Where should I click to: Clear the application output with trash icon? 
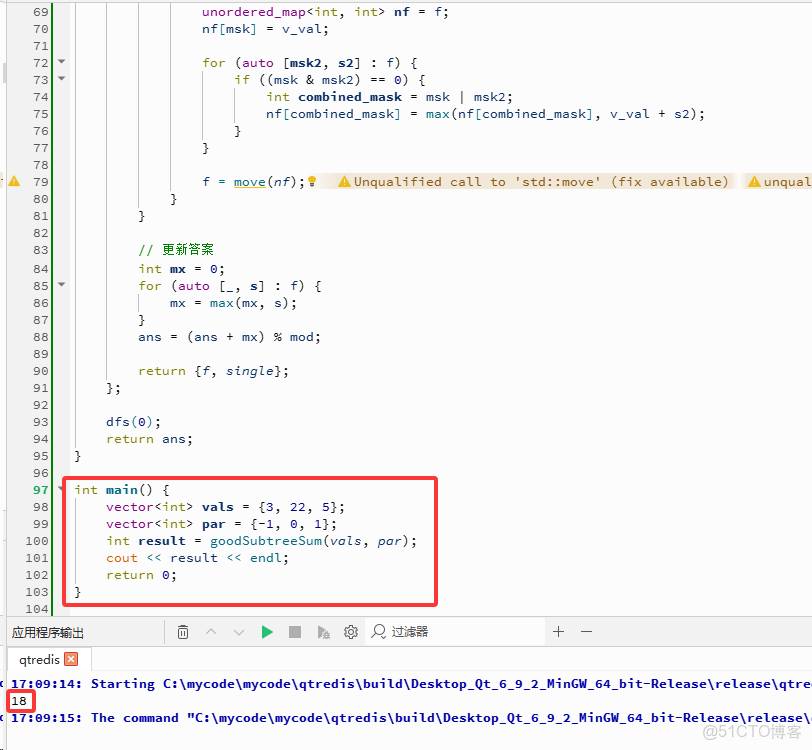click(x=183, y=632)
